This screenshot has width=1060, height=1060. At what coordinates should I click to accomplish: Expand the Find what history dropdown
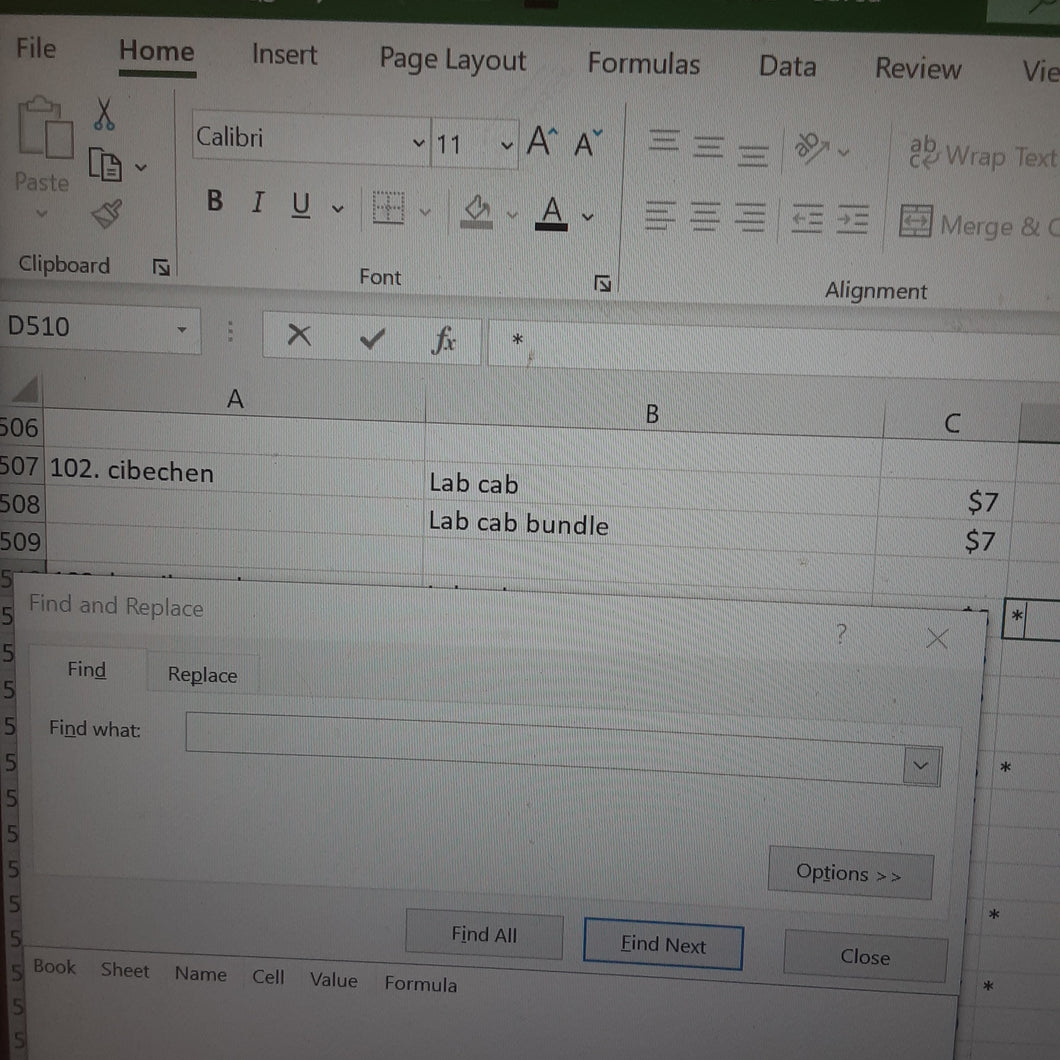[920, 765]
